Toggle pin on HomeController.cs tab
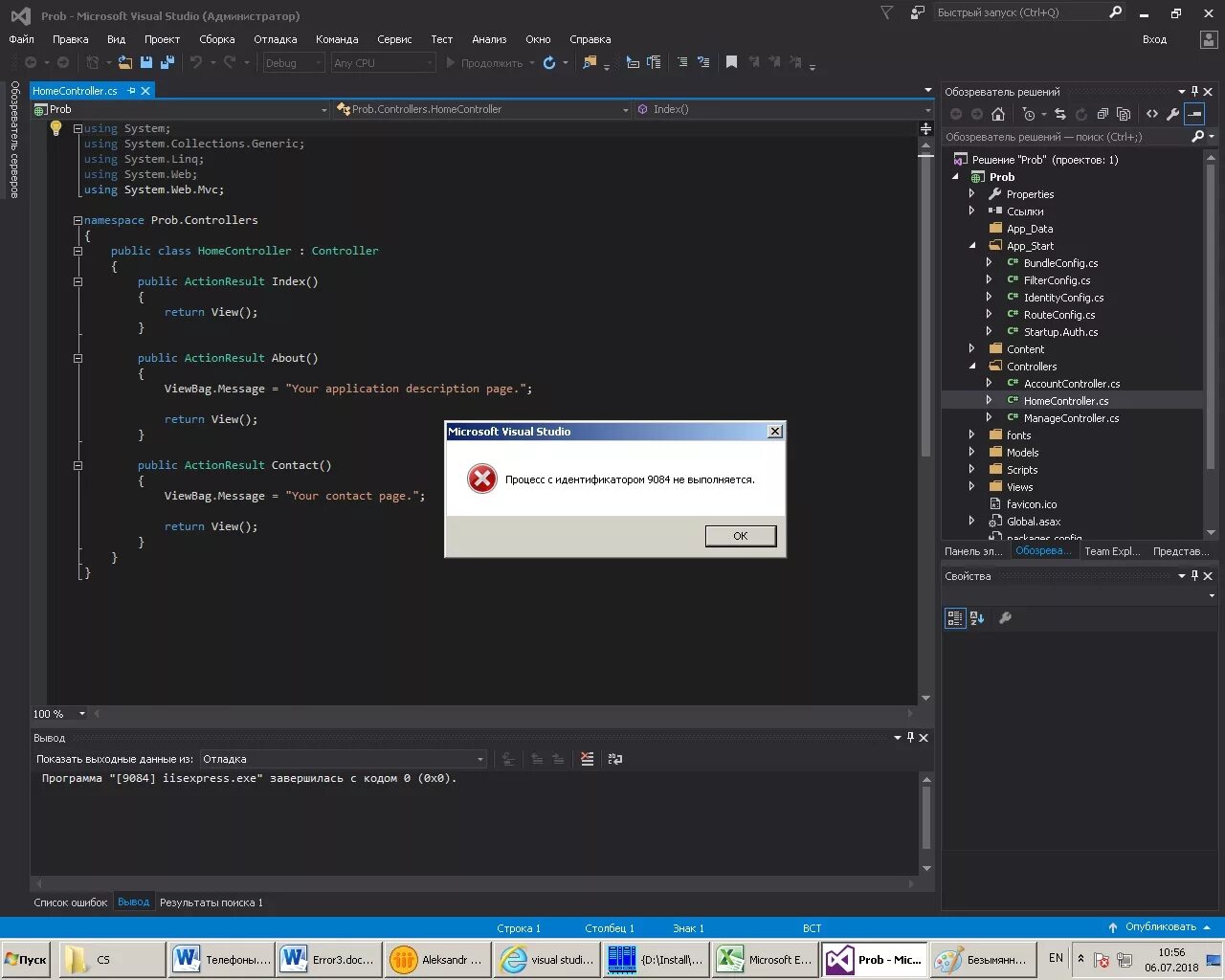The width and height of the screenshot is (1225, 980). pos(131,90)
